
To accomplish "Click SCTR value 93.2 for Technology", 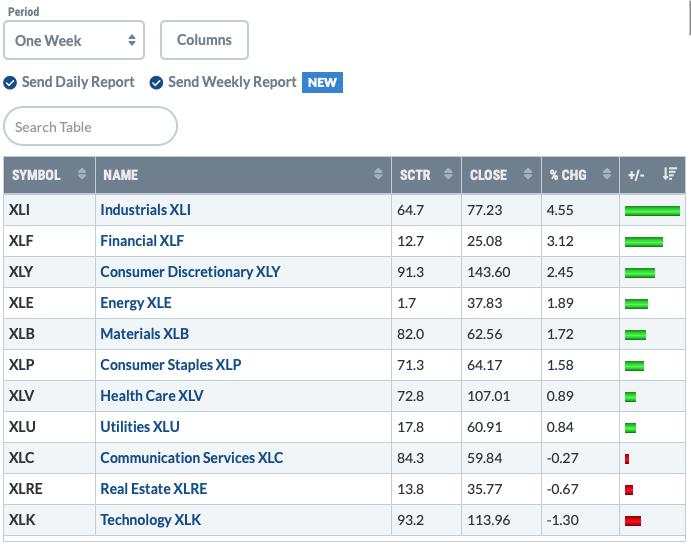I will pos(410,520).
